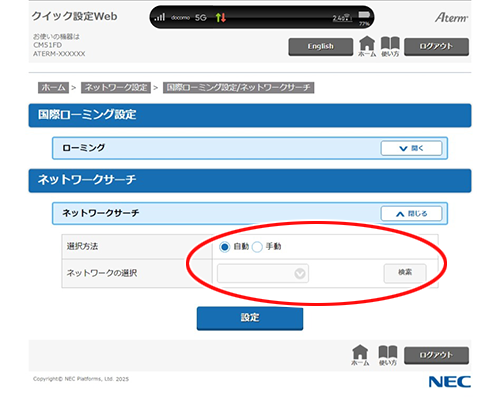The height and width of the screenshot is (408, 500).
Task: Click the top Home (ホーム) house icon
Action: click(x=367, y=46)
